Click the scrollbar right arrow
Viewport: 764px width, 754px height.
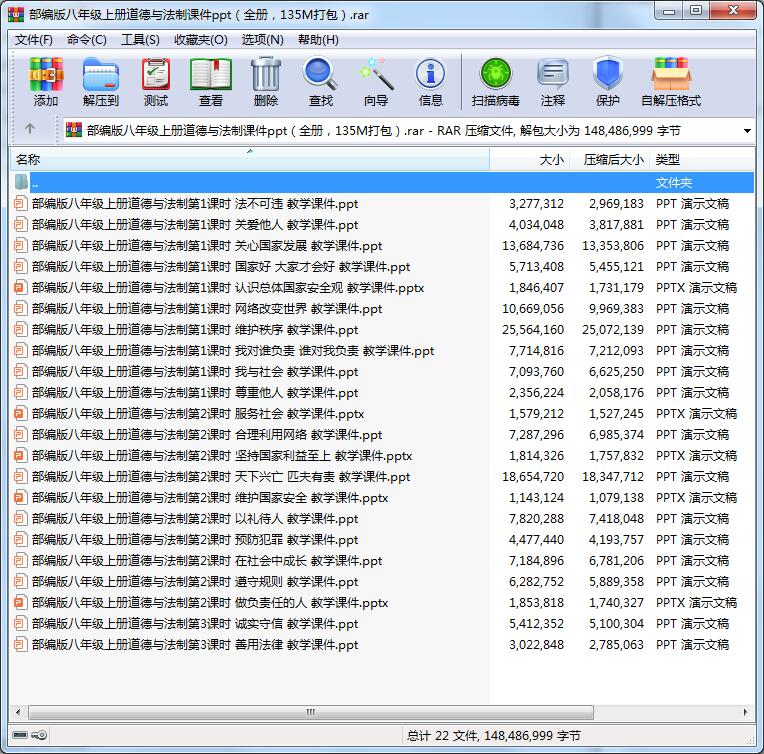(745, 712)
